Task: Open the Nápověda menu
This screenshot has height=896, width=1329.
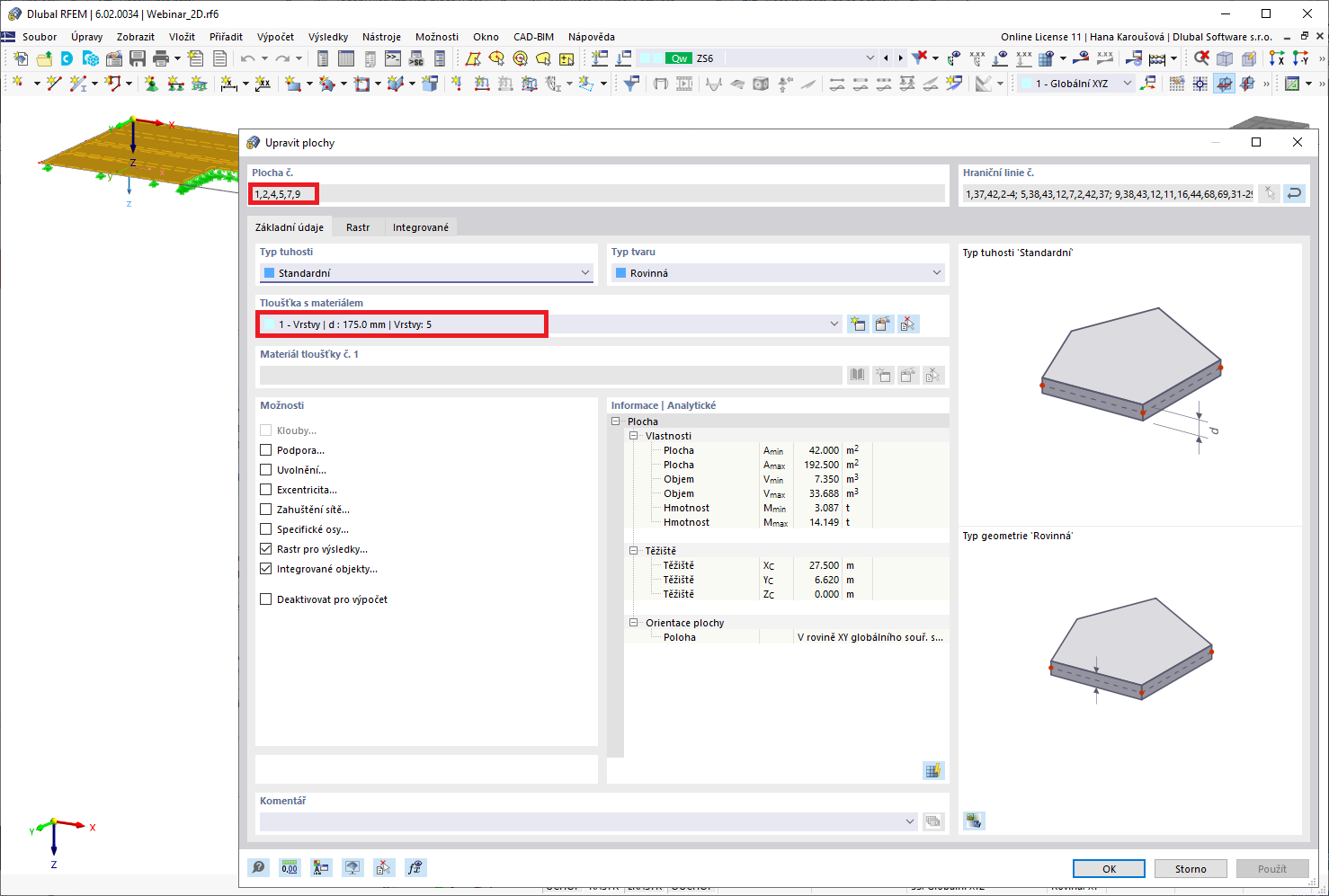Action: pos(592,37)
